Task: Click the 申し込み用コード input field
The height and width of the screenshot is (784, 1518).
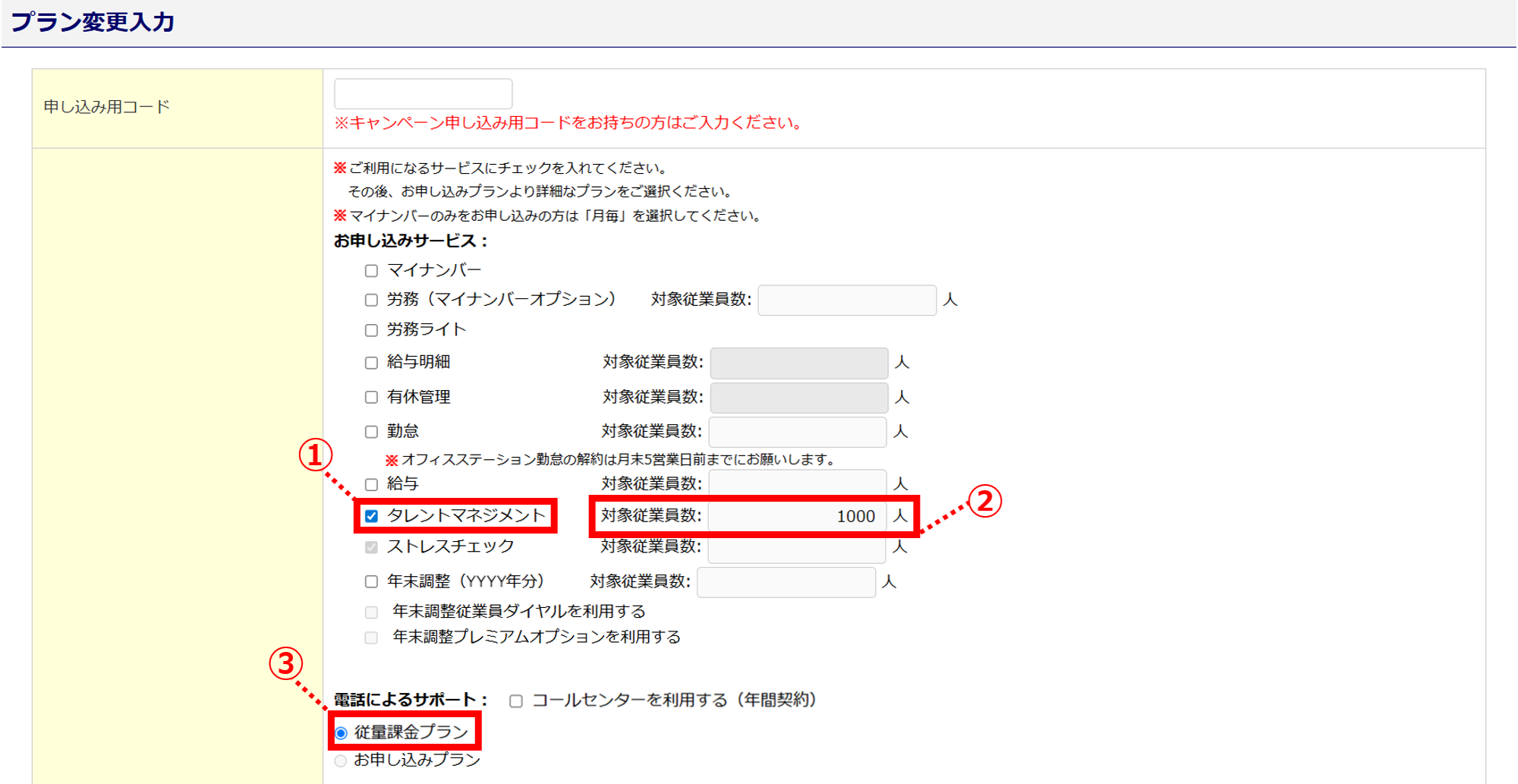Action: click(x=424, y=94)
